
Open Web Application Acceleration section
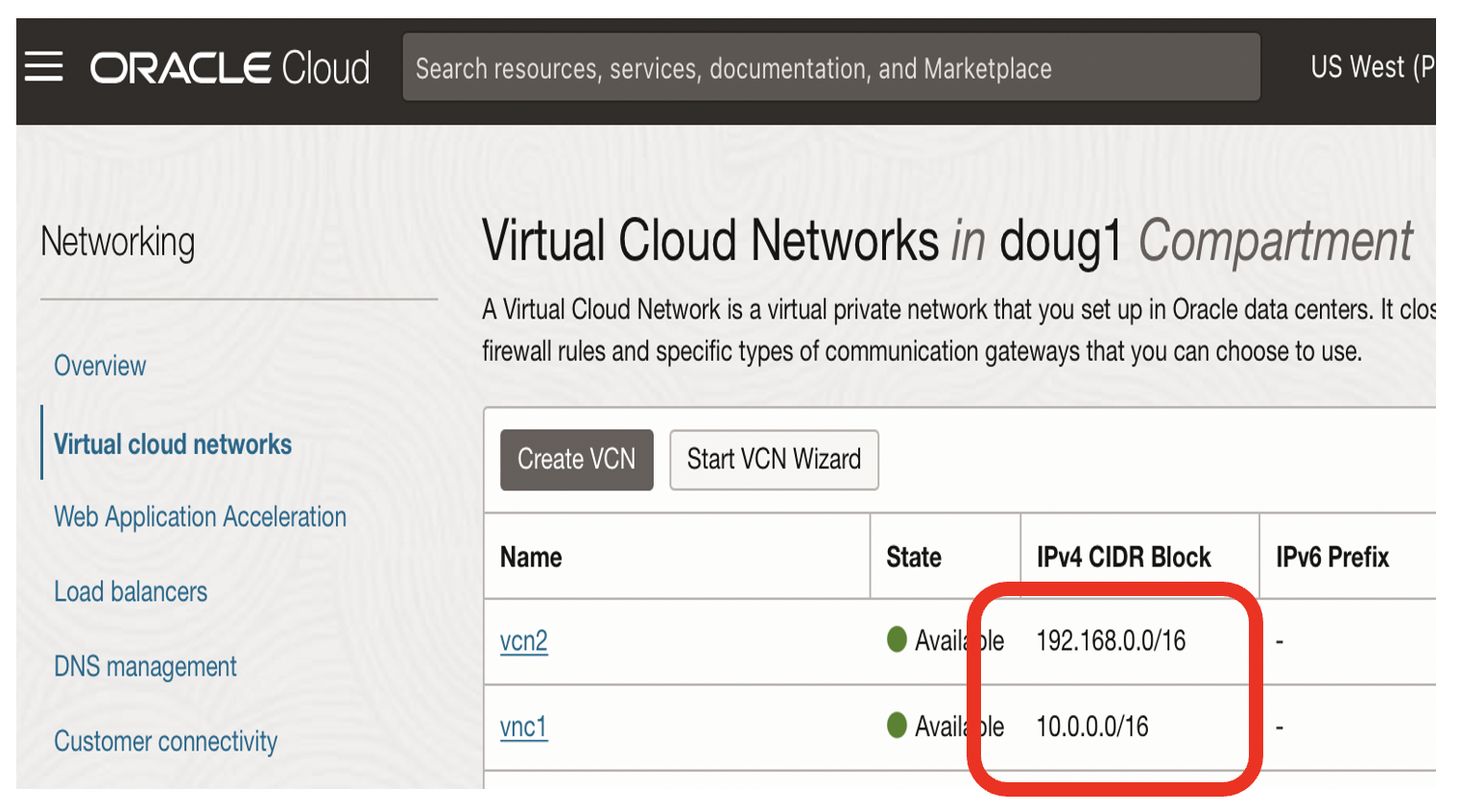(200, 517)
